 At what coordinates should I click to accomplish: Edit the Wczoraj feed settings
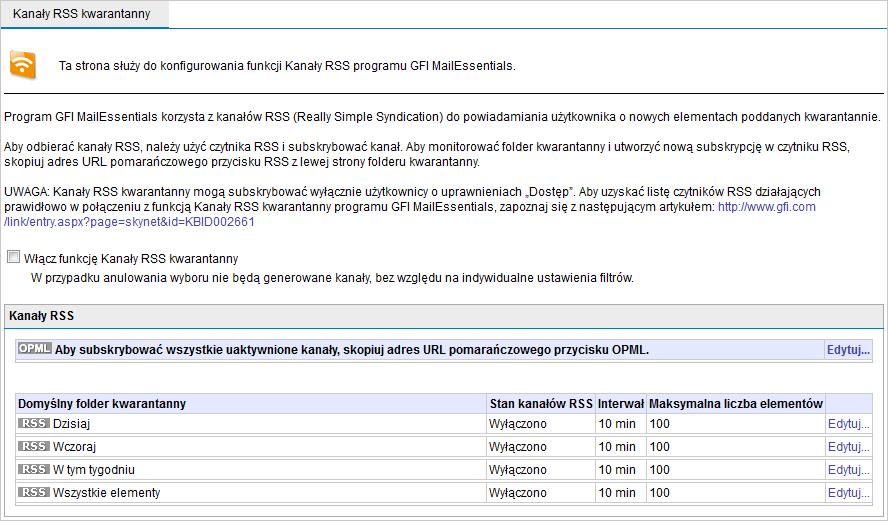coord(848,447)
